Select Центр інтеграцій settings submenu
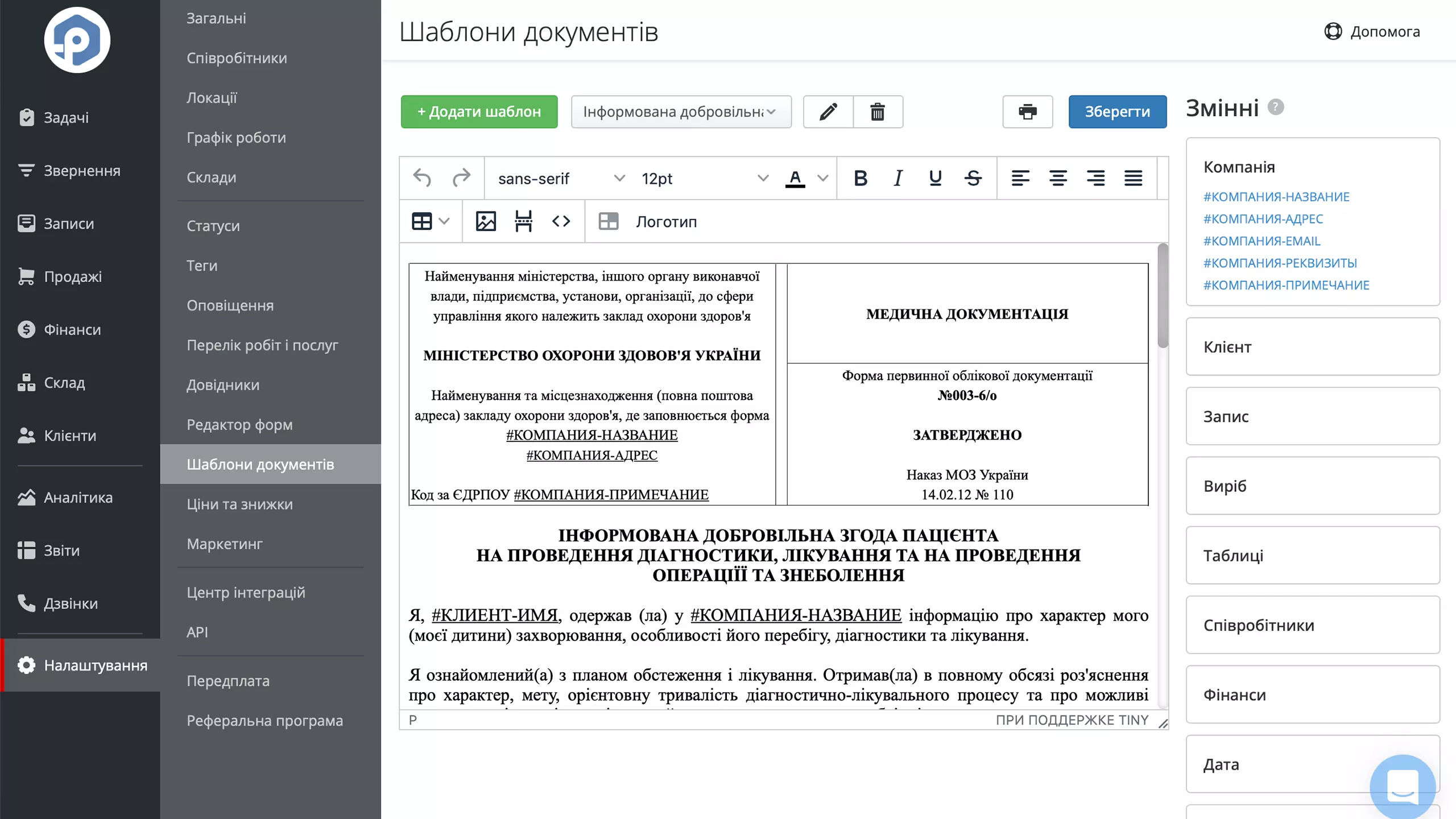The image size is (1456, 819). point(271,592)
